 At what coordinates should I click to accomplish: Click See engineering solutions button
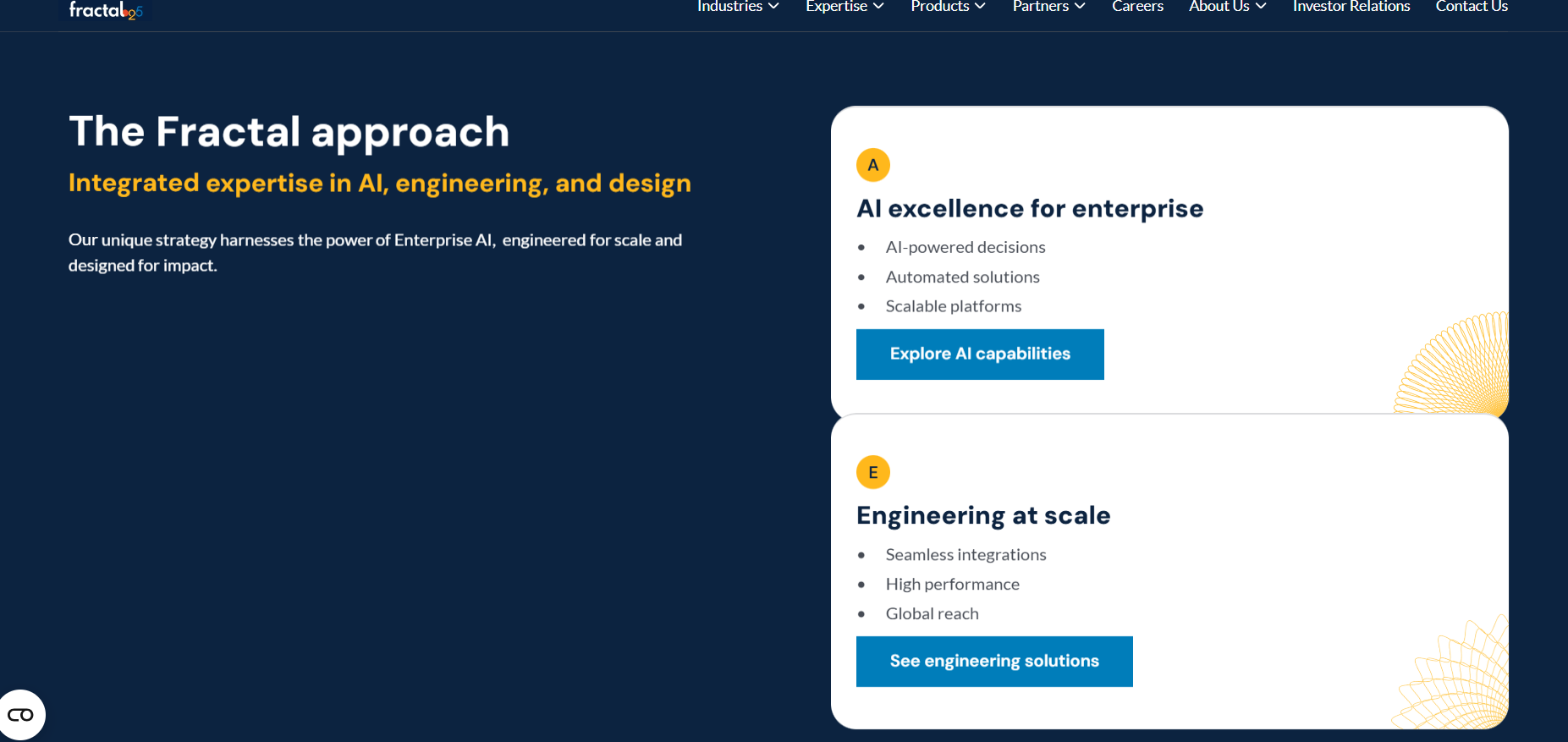[994, 662]
